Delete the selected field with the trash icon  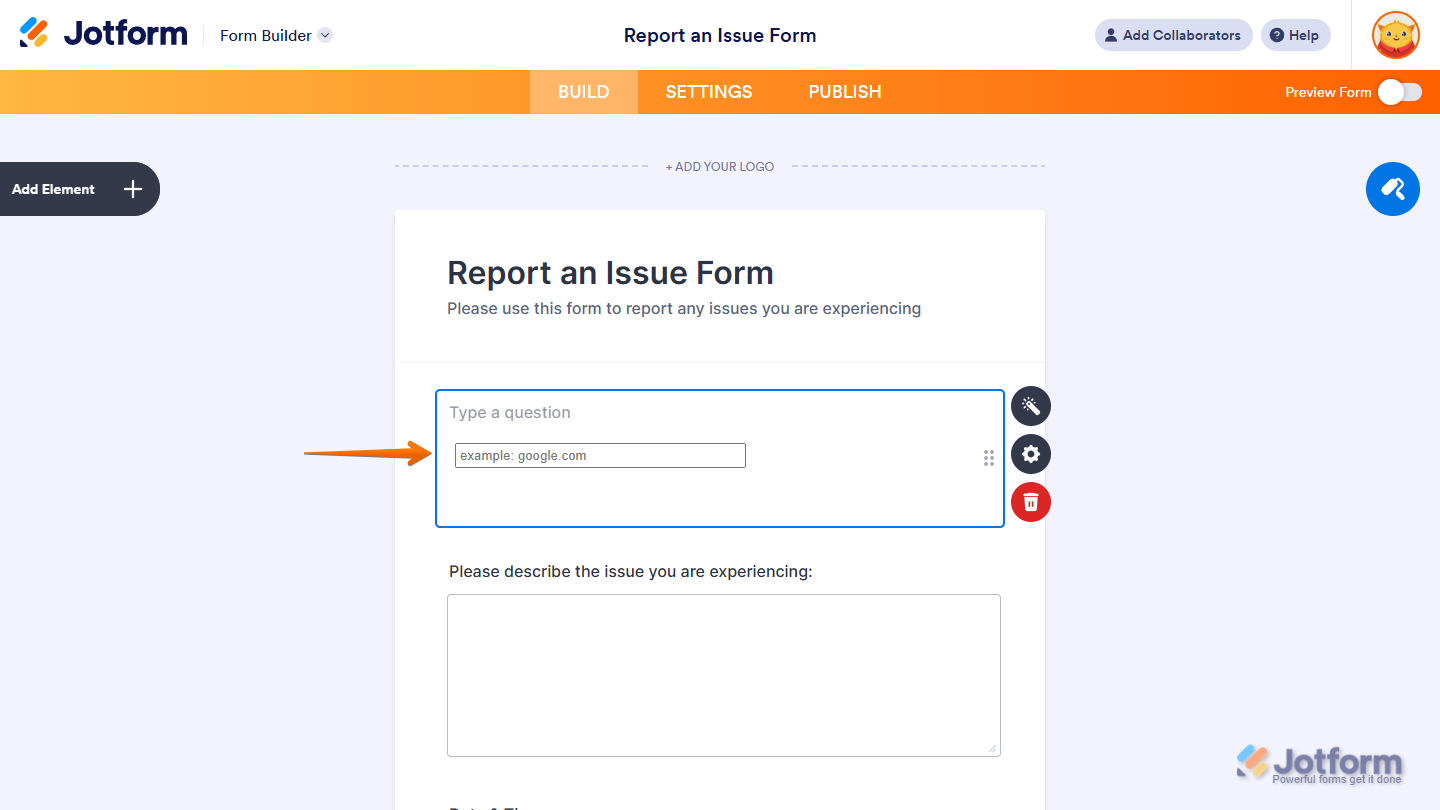pyautogui.click(x=1030, y=502)
